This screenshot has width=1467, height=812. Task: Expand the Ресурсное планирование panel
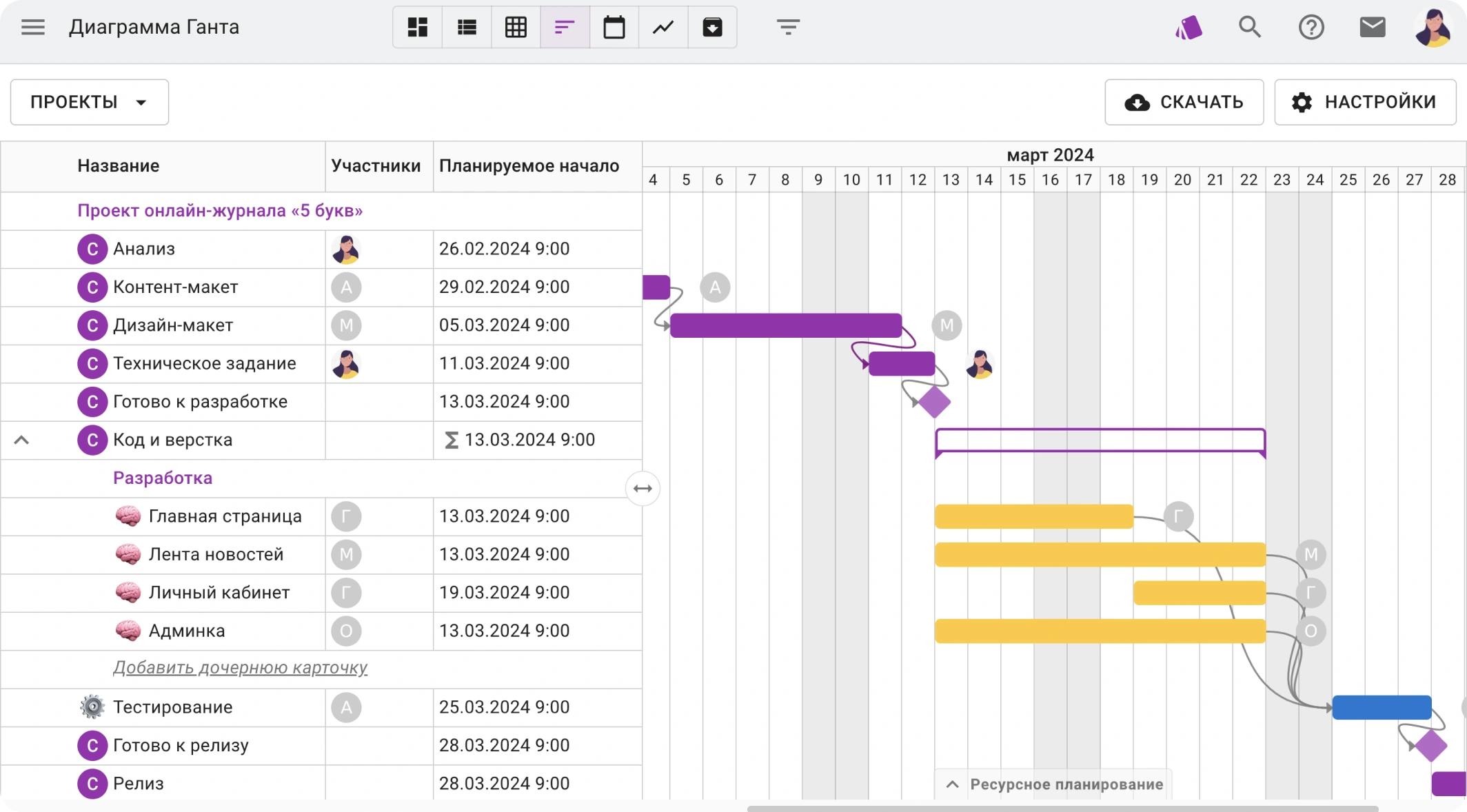coord(1055,784)
